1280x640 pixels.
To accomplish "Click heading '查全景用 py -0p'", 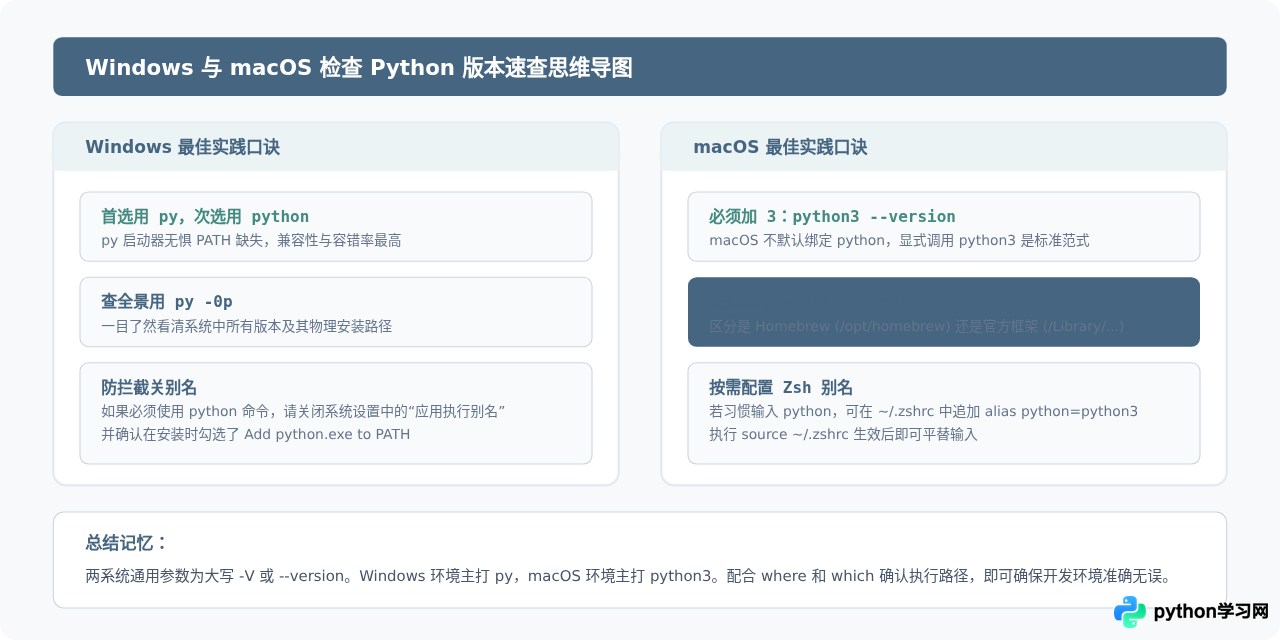I will pos(167,301).
